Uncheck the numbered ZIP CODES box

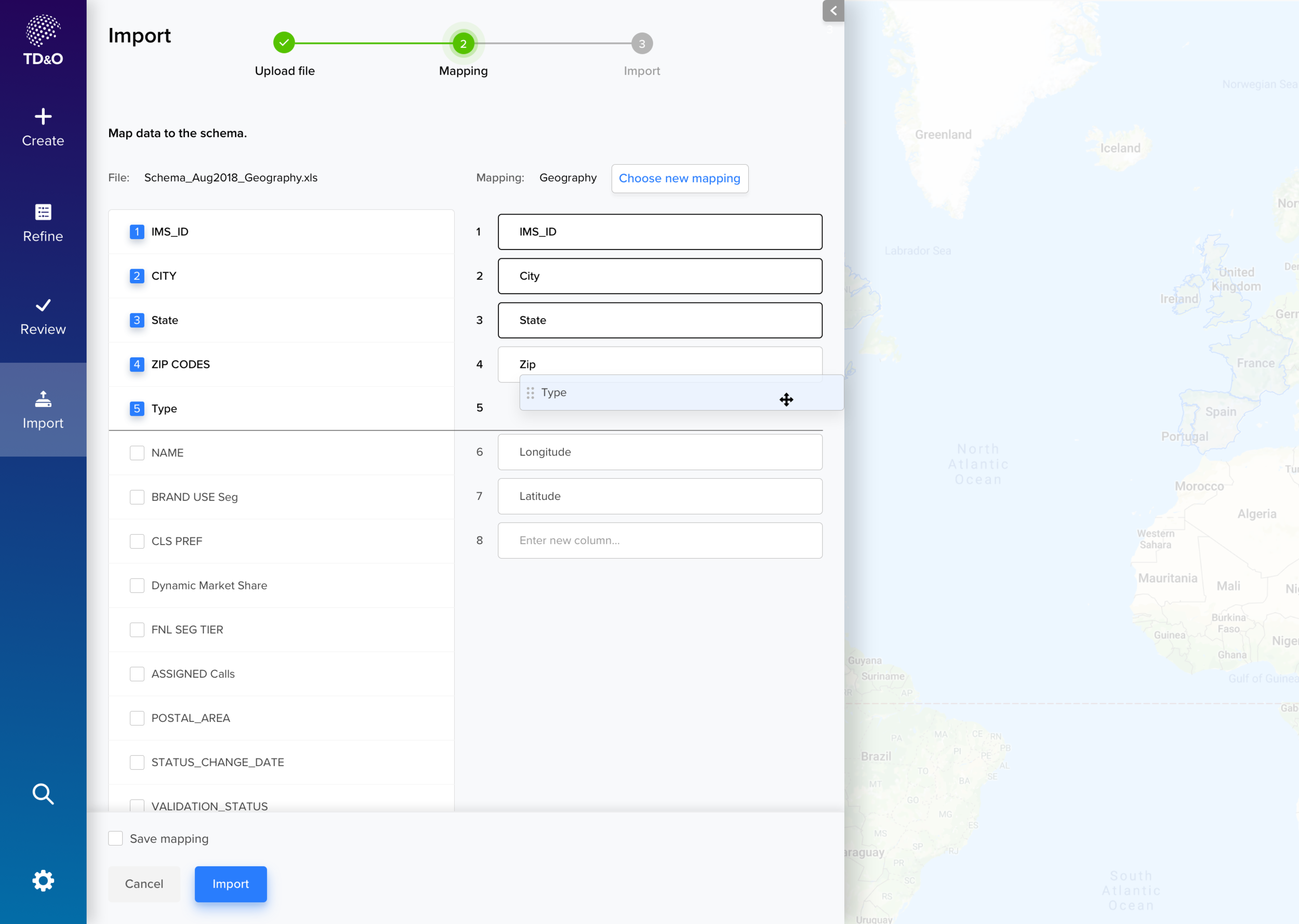[x=137, y=364]
